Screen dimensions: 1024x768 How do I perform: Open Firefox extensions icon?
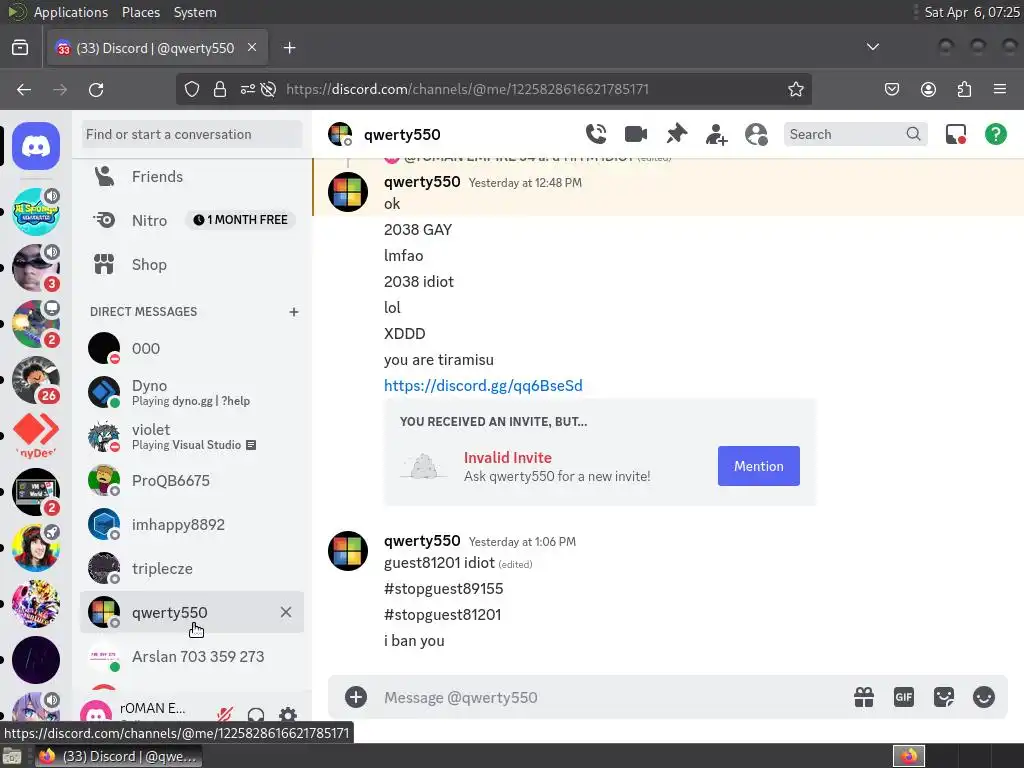tap(964, 89)
